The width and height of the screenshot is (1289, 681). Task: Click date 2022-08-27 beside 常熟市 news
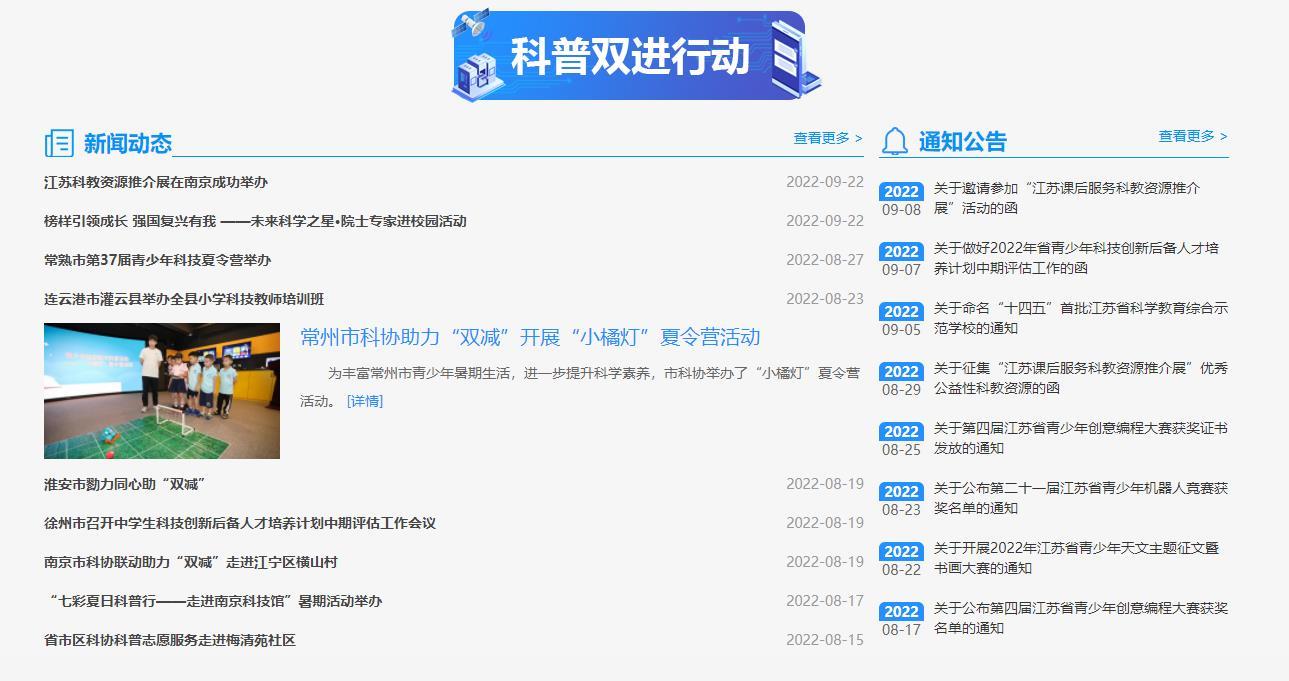click(825, 259)
